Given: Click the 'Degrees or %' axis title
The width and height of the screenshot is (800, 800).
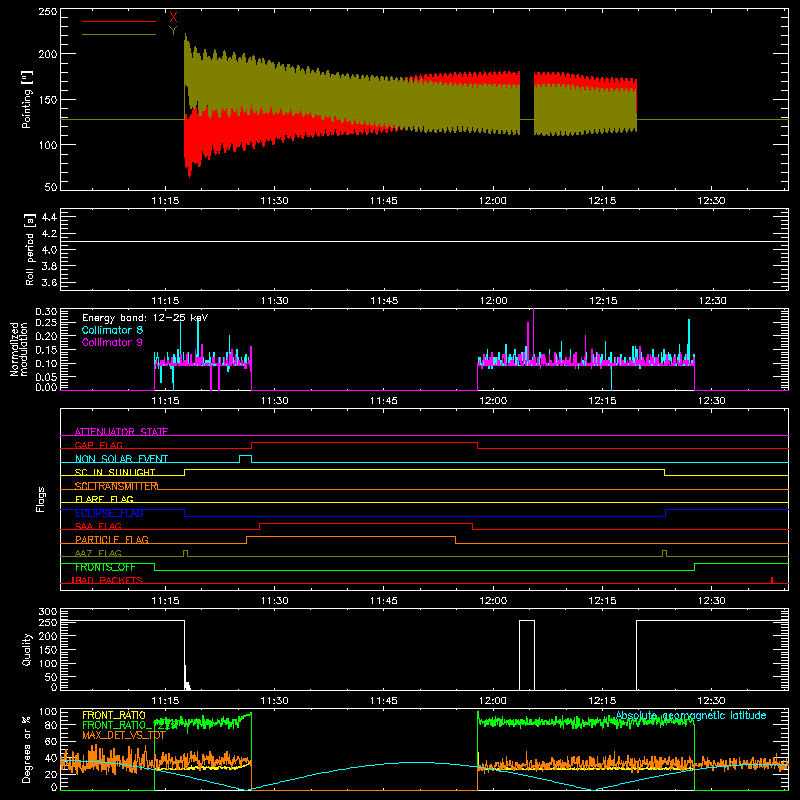Looking at the screenshot, I should click(x=26, y=749).
